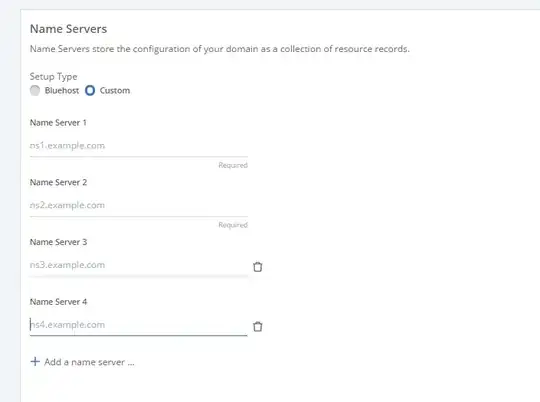Click the Name Server 2 label
The image size is (540, 402).
tap(58, 182)
